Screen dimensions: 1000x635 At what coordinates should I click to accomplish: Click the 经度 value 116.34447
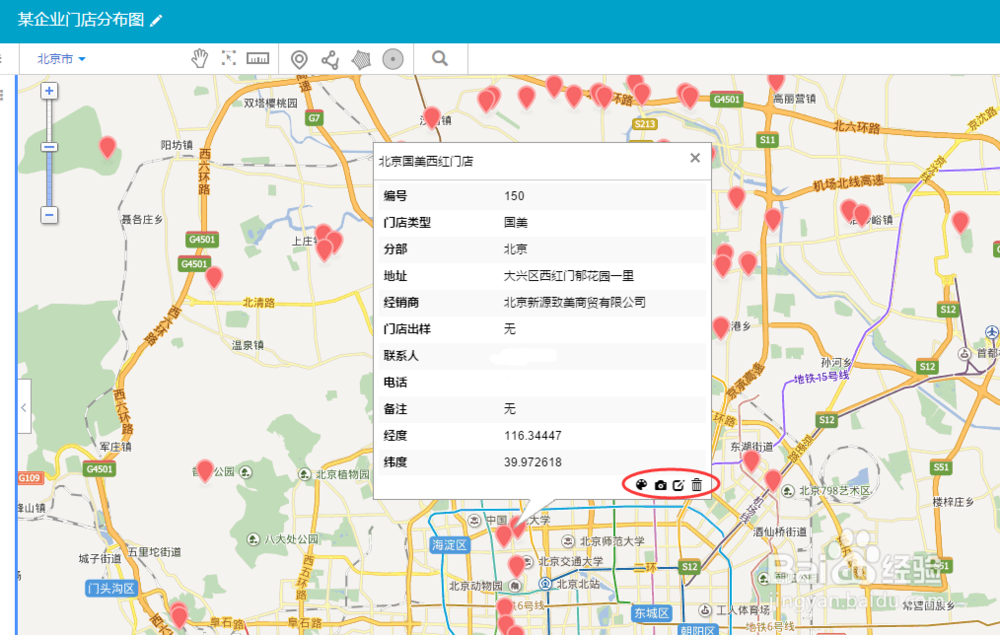533,435
